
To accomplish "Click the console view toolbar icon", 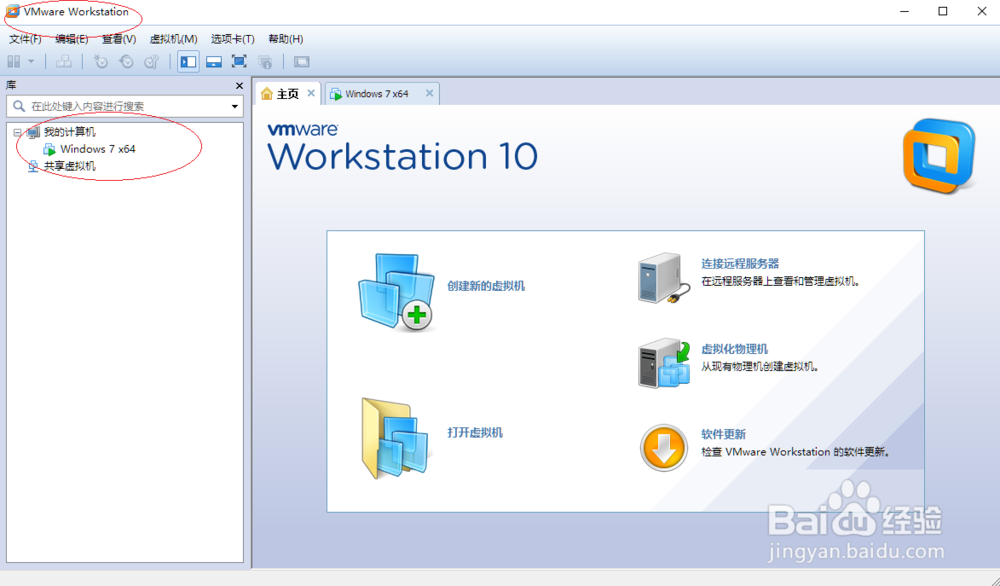I will coord(301,62).
